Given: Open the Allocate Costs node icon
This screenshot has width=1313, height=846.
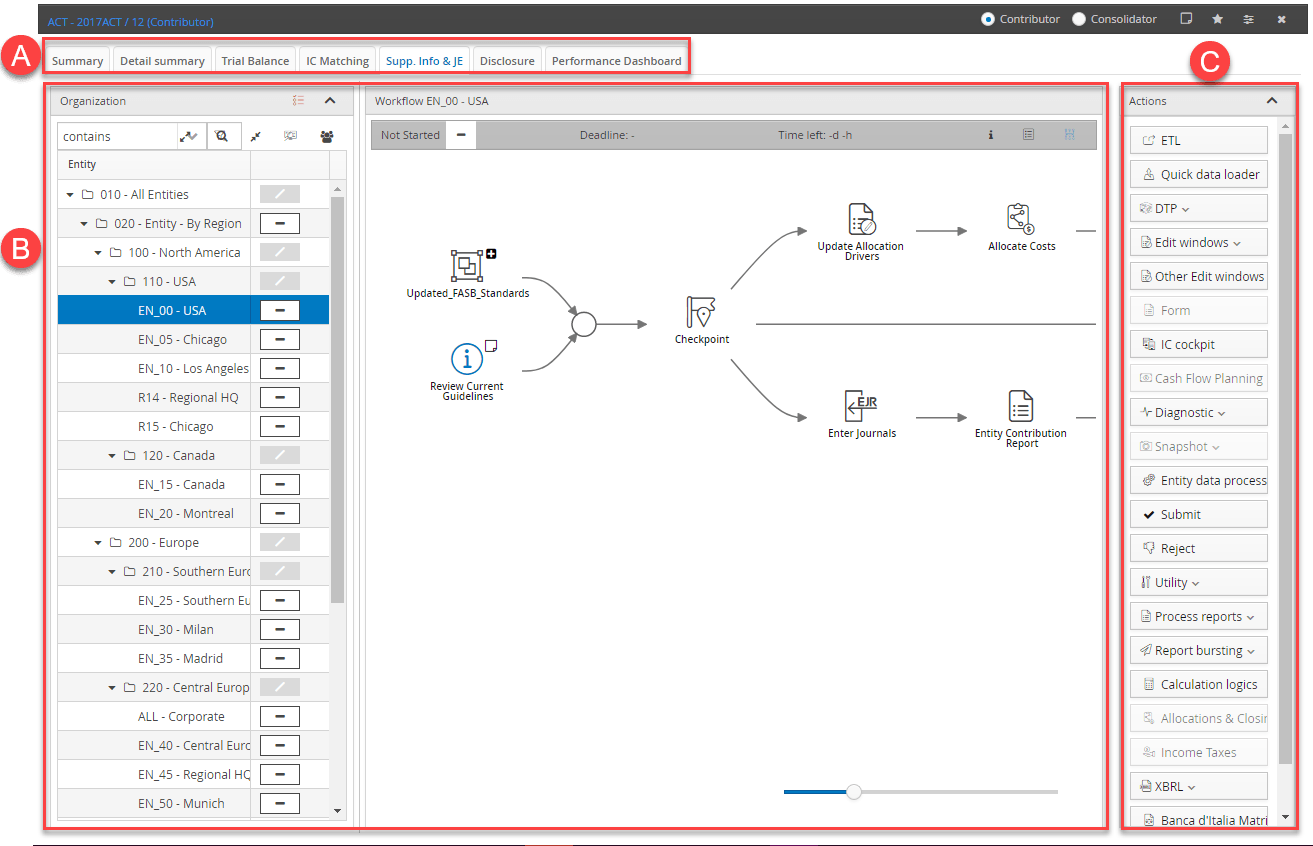Looking at the screenshot, I should [1019, 219].
